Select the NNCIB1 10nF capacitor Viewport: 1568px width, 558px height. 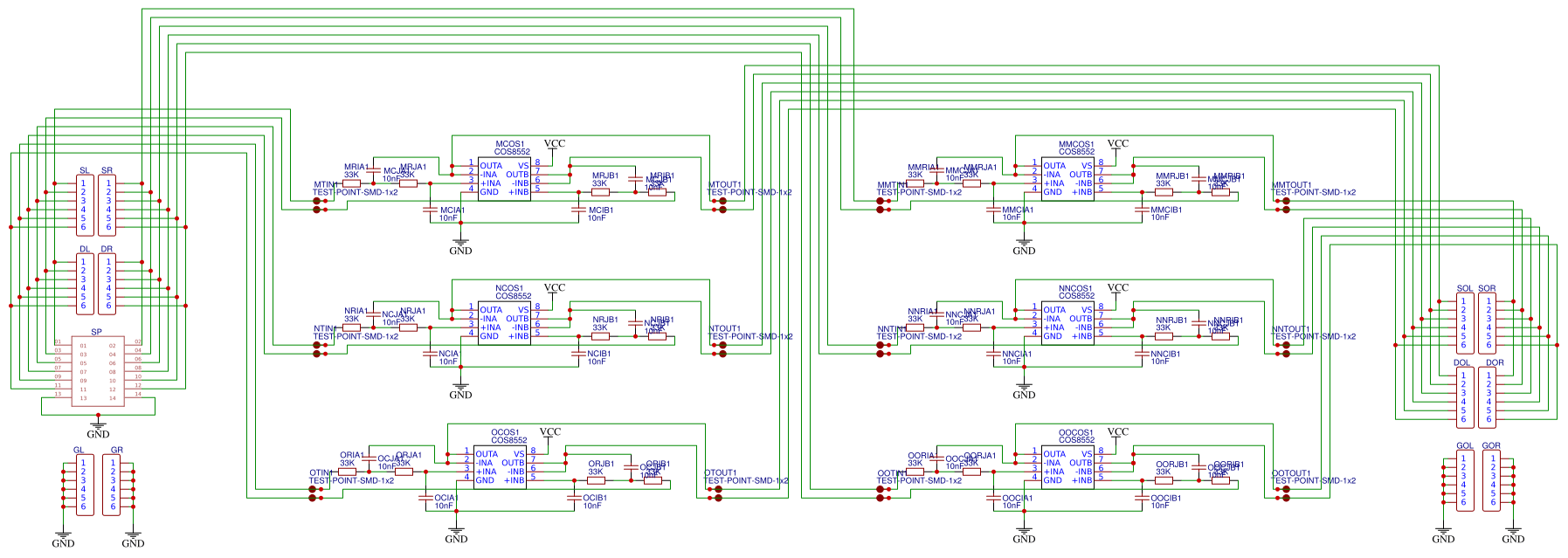pos(1142,354)
